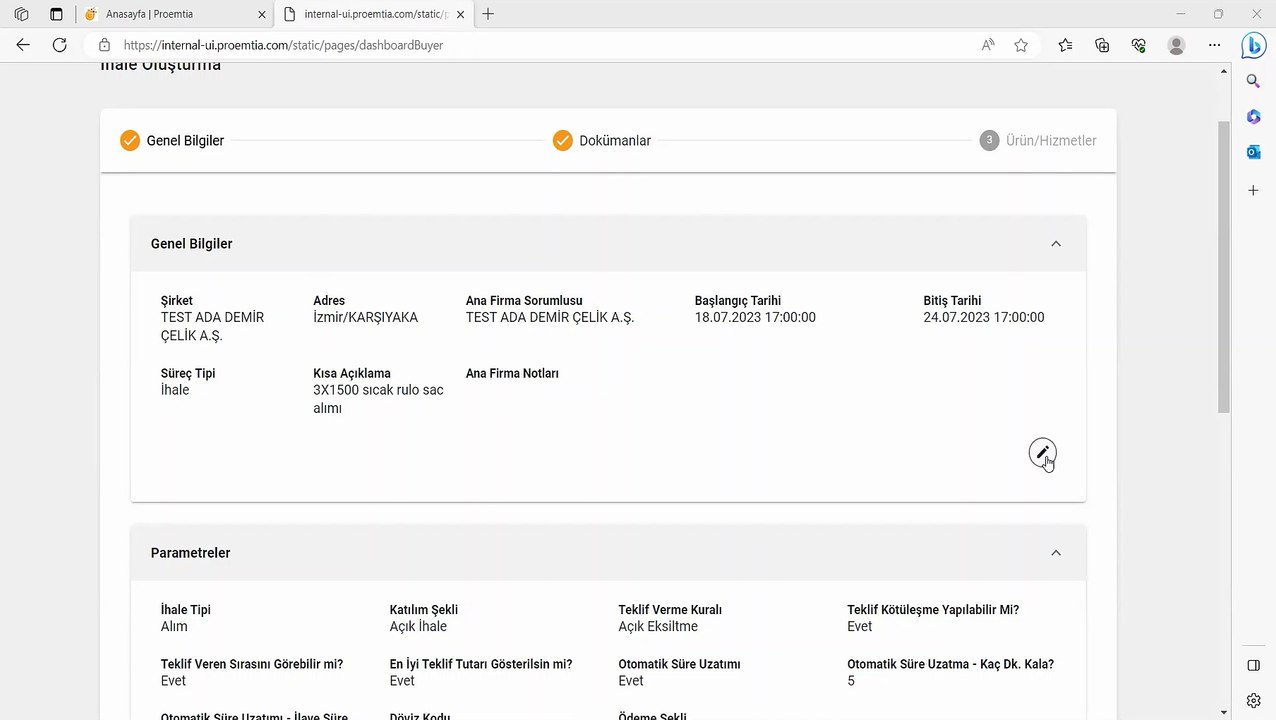Screen dimensions: 1276x720
Task: Click the Şirket value TEST ADA DEMİR ÇELİK A.Ş.
Action: [x=212, y=326]
